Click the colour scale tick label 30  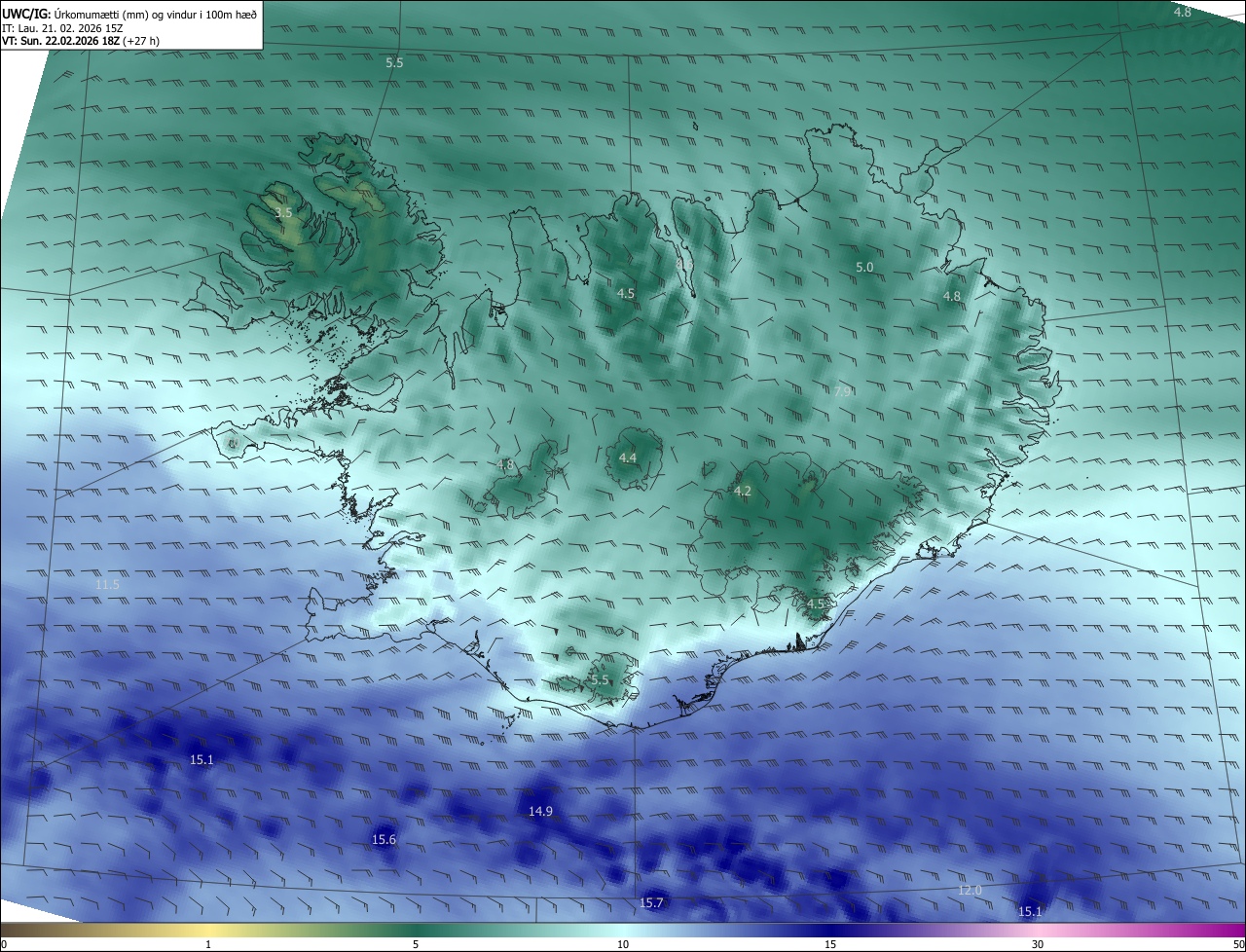tap(1038, 944)
